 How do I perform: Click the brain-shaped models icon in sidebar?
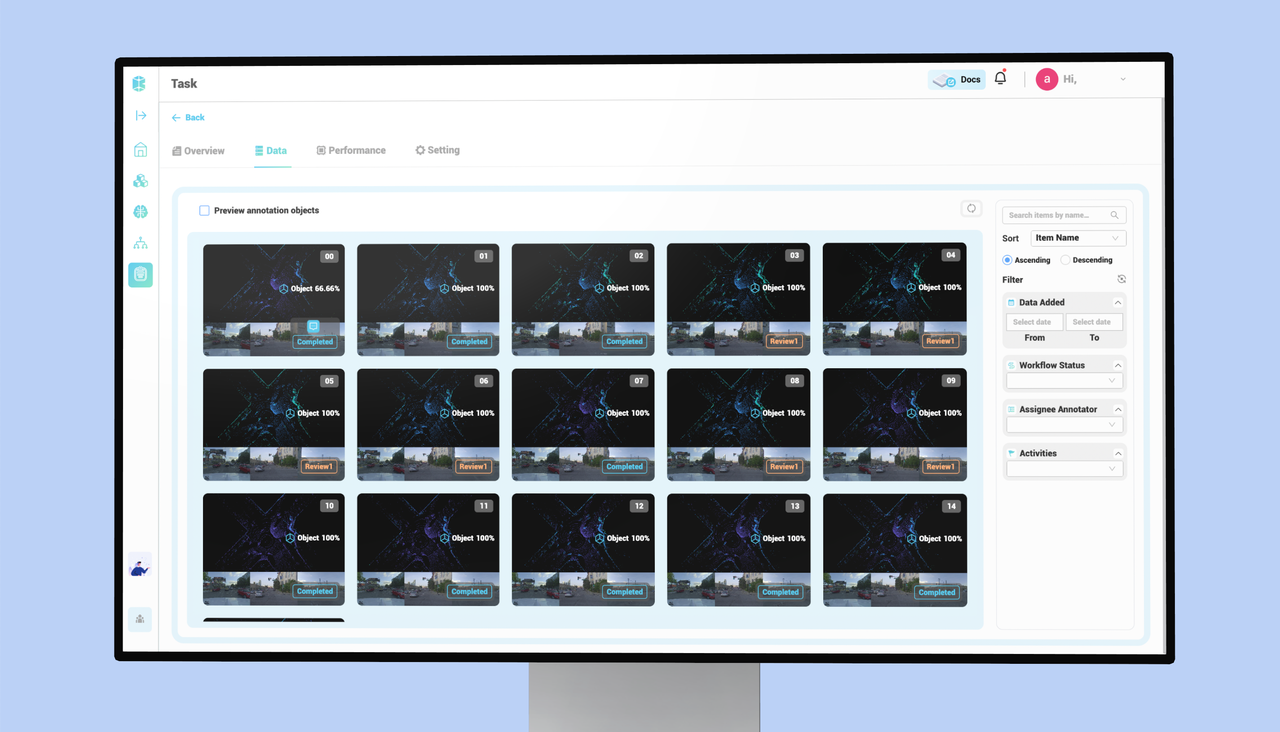pyautogui.click(x=140, y=211)
